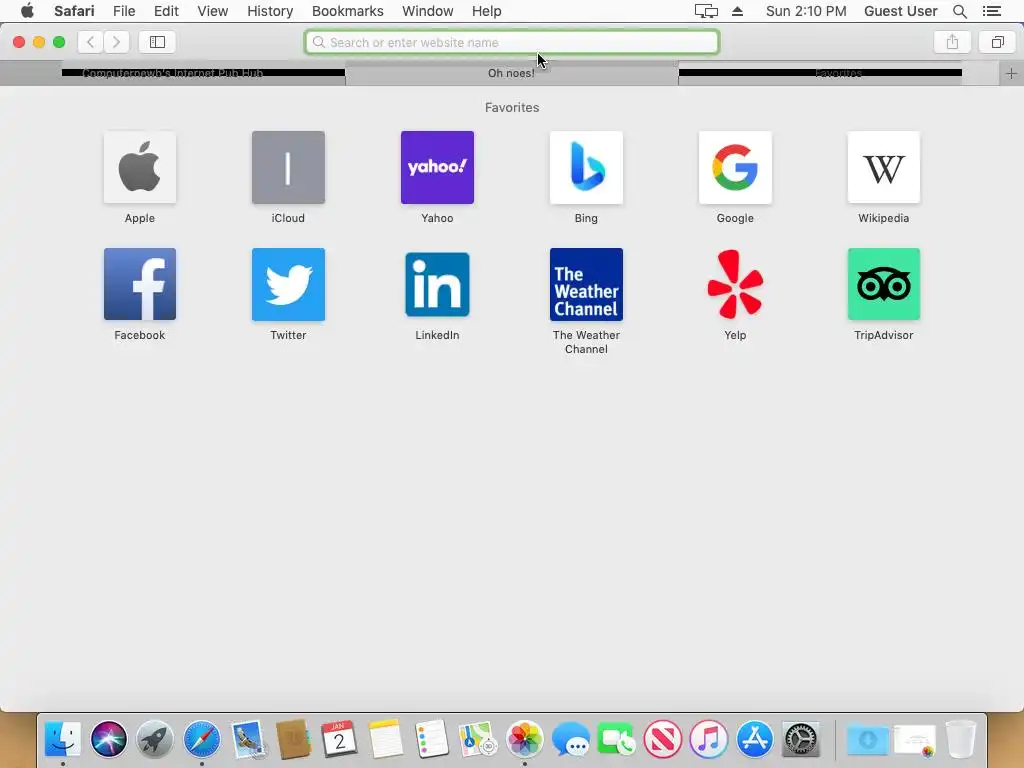Open the Apple logo system menu
Image resolution: width=1024 pixels, height=768 pixels.
point(27,11)
